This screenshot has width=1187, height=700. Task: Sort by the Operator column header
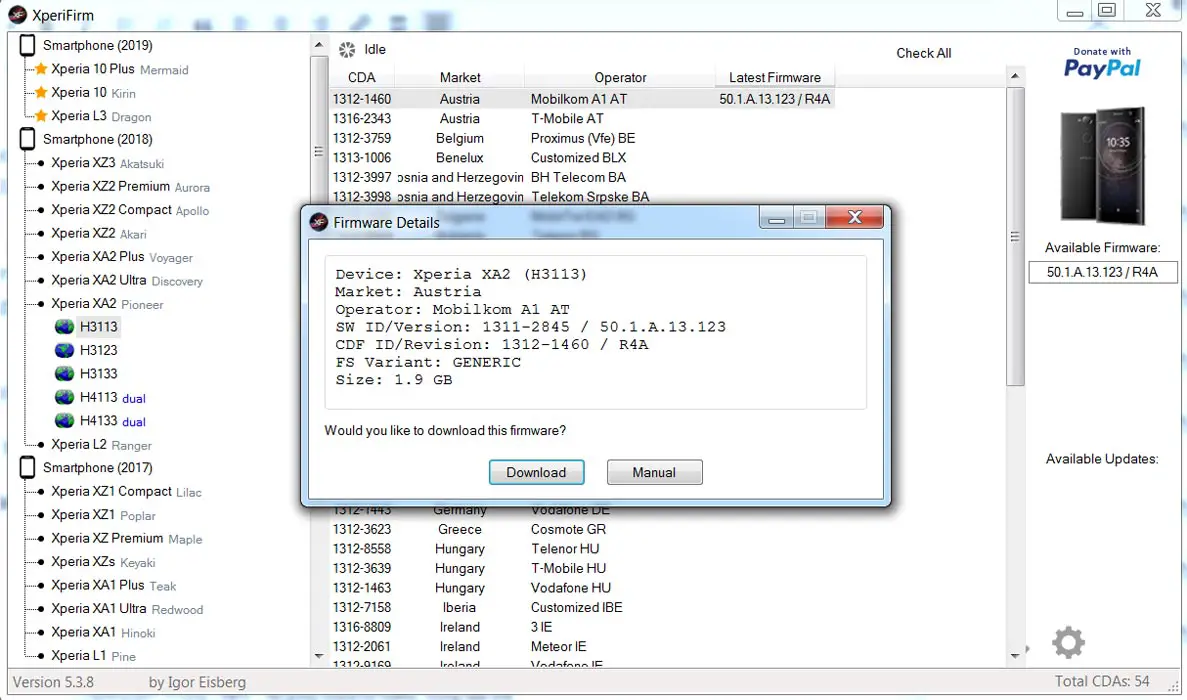pyautogui.click(x=620, y=77)
